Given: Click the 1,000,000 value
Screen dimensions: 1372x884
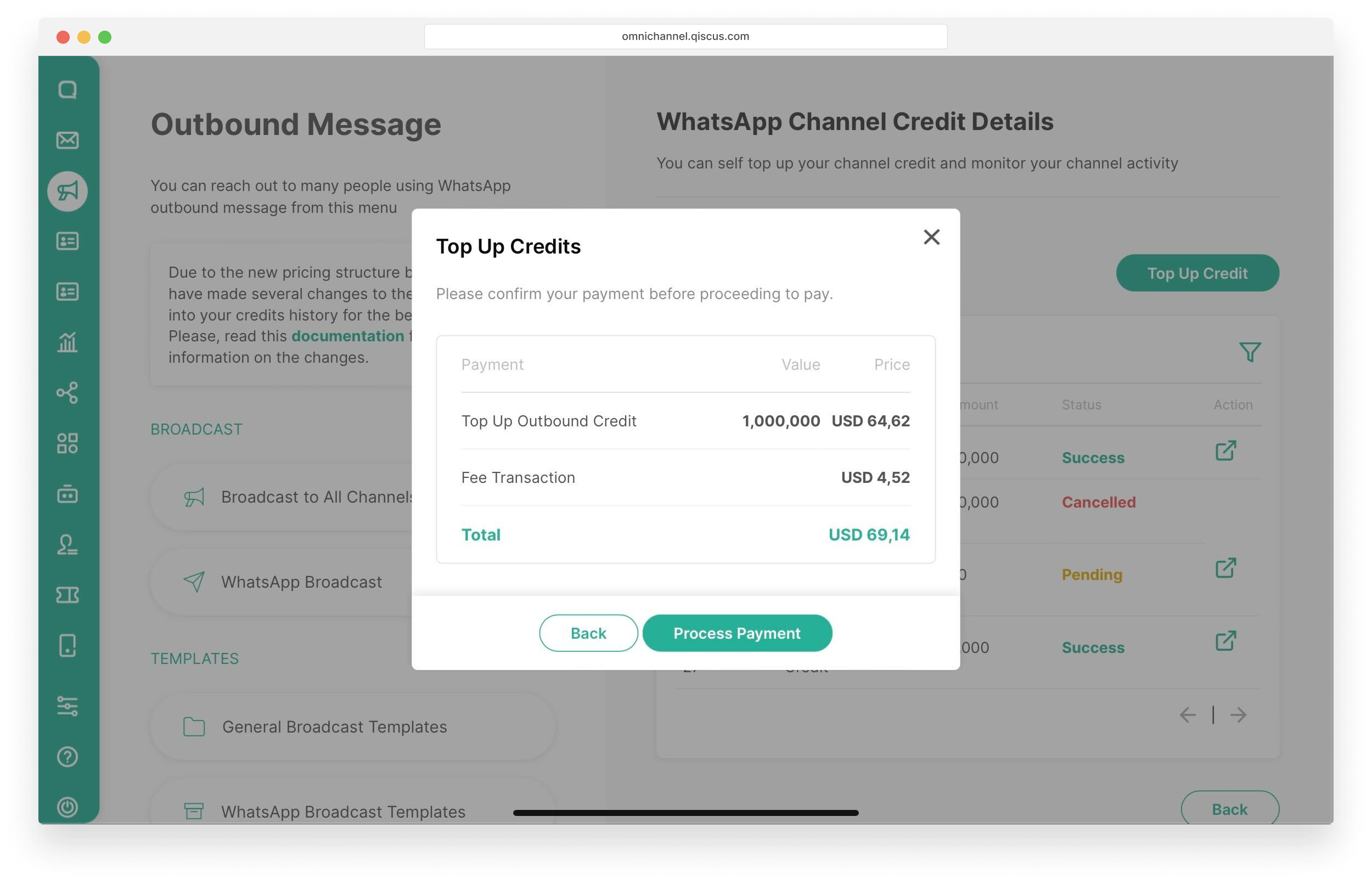Looking at the screenshot, I should (781, 421).
